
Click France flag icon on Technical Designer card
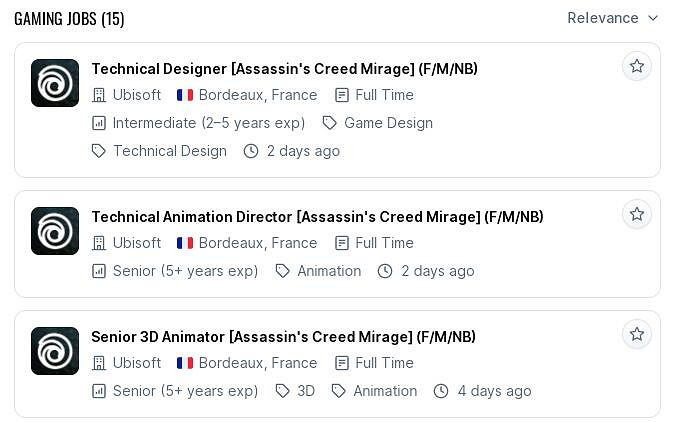tap(185, 95)
